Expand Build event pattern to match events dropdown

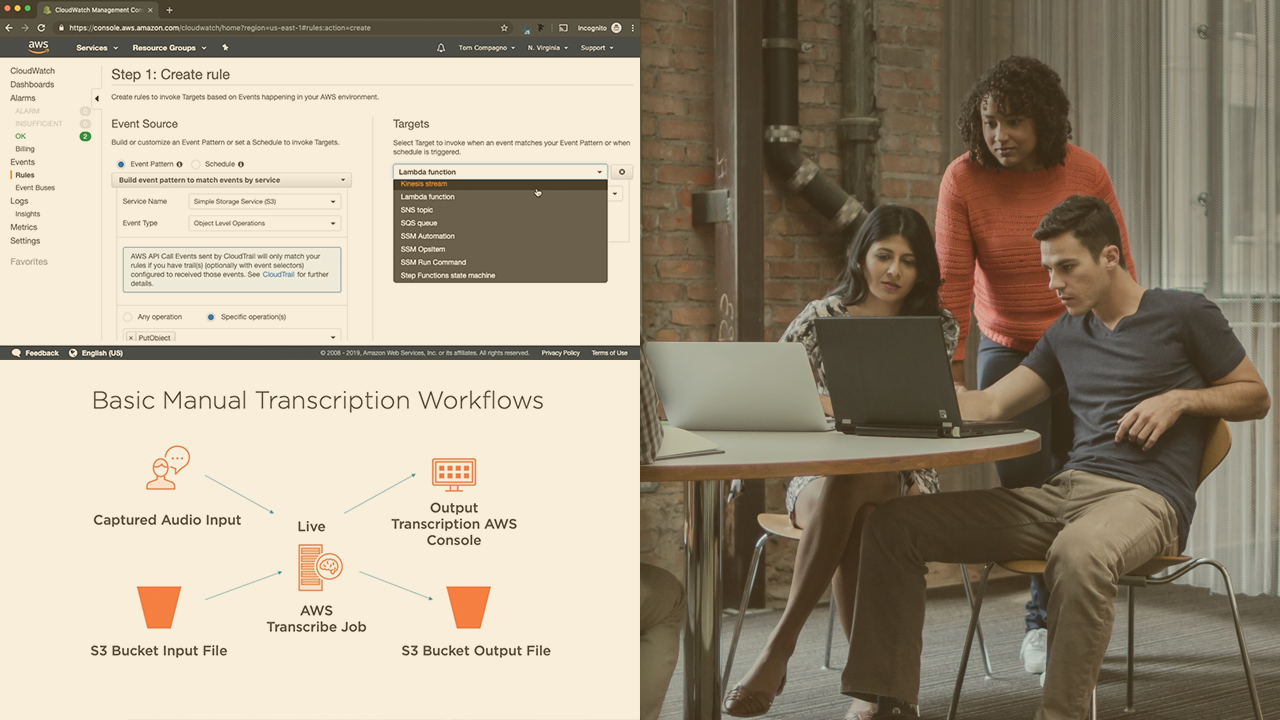tap(231, 180)
